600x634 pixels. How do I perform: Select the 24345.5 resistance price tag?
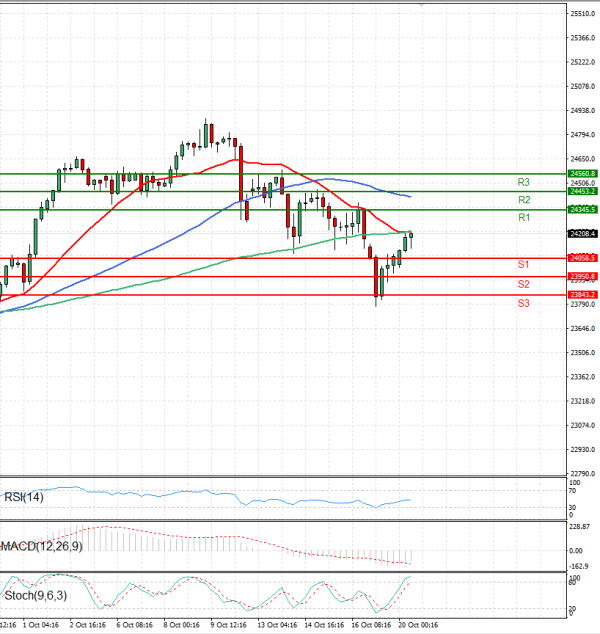(581, 209)
